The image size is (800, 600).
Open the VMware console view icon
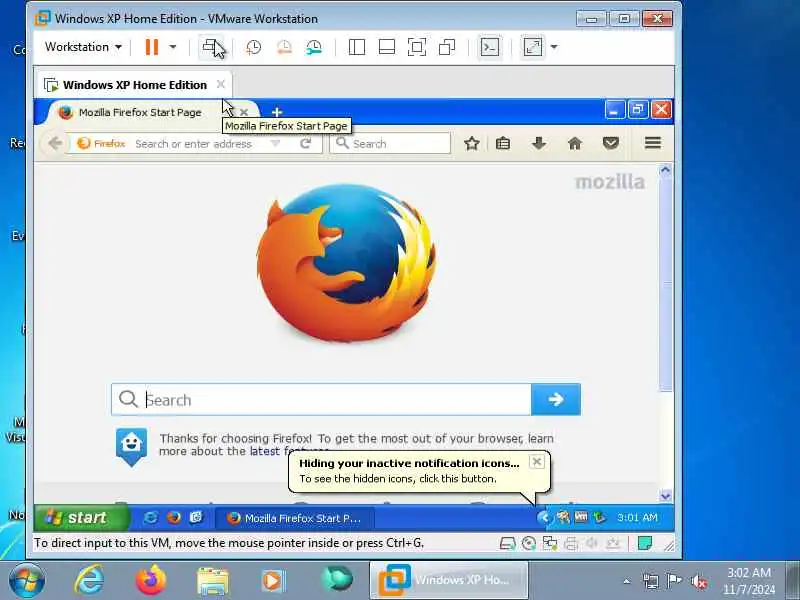click(490, 47)
